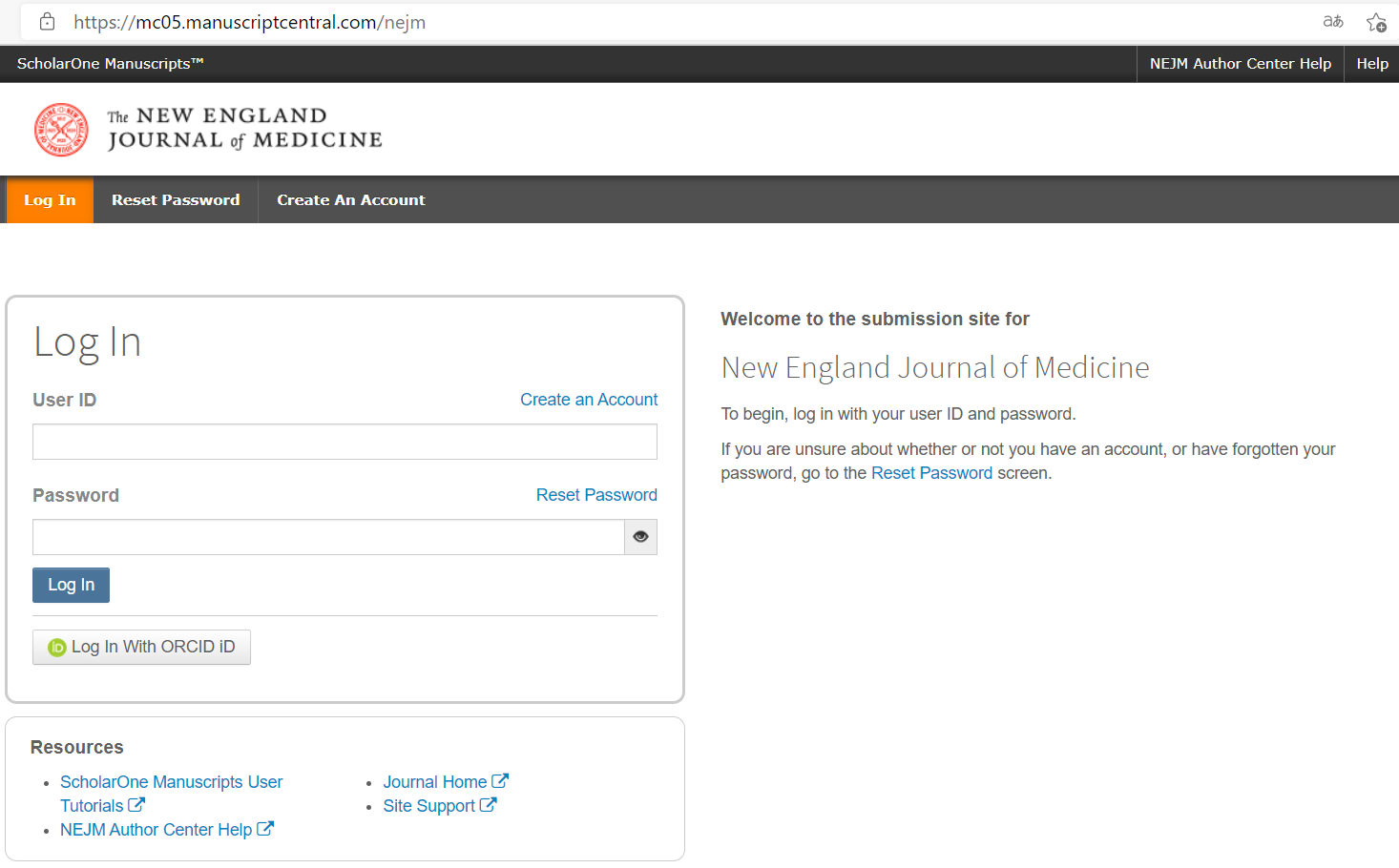
Task: Open the Create An Account tab
Action: (350, 200)
